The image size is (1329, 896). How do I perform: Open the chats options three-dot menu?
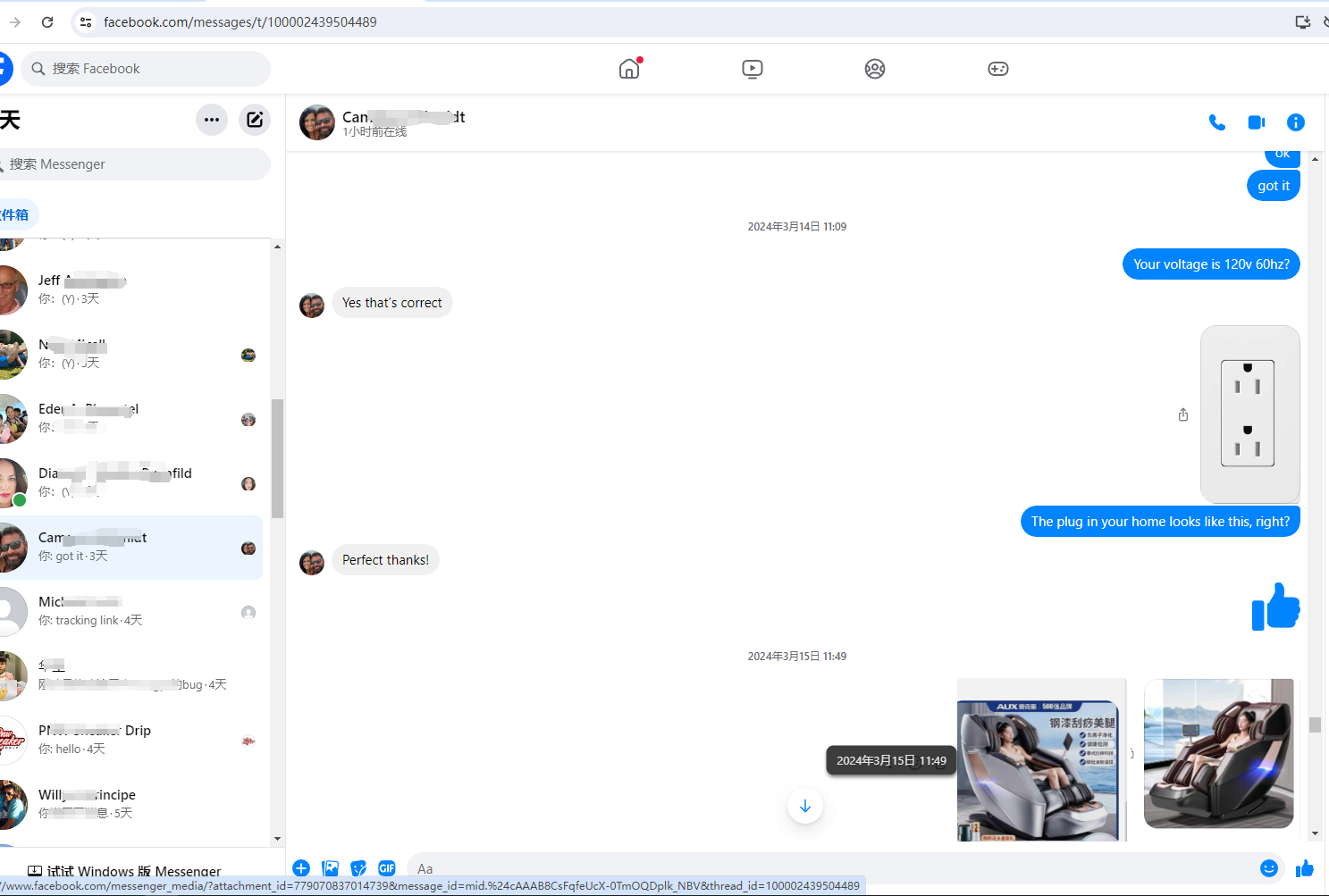pyautogui.click(x=212, y=120)
